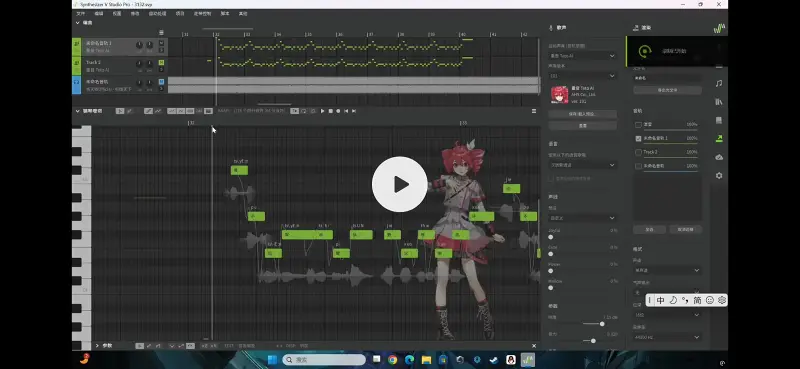The height and width of the screenshot is (369, 800).
Task: Open the track list icon above track headers
Action: (161, 33)
